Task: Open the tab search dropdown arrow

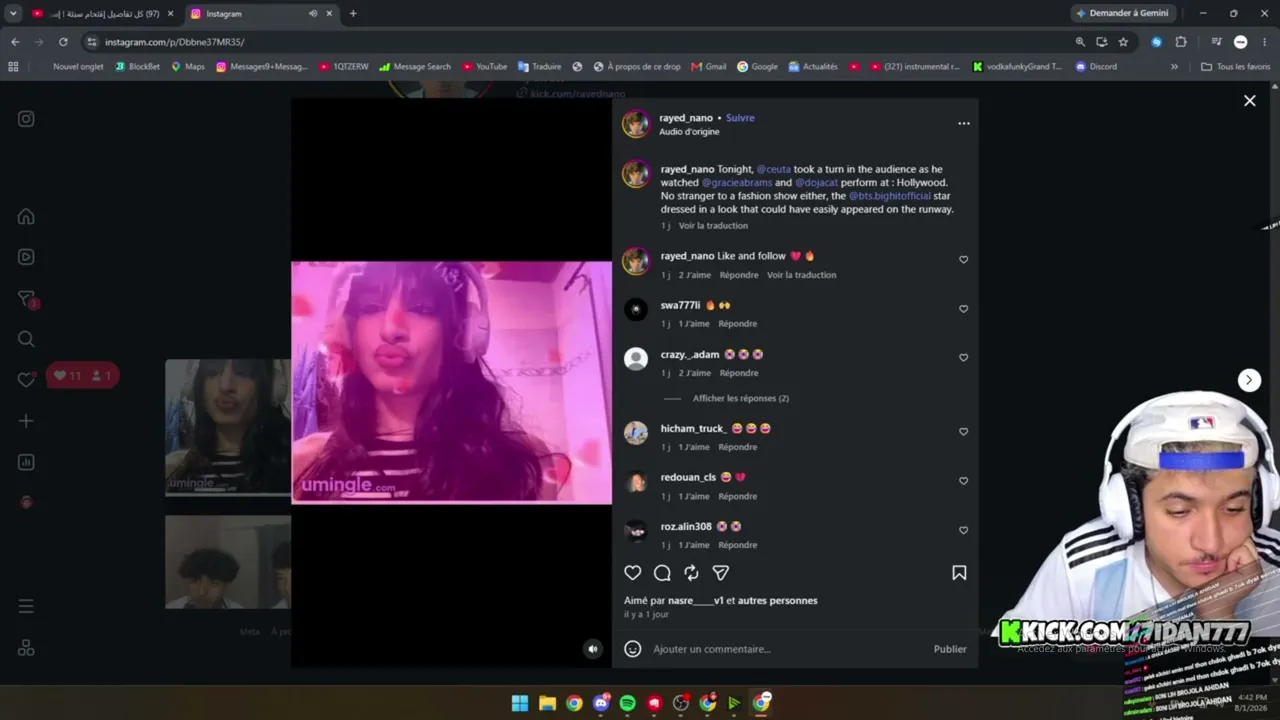Action: click(x=13, y=14)
